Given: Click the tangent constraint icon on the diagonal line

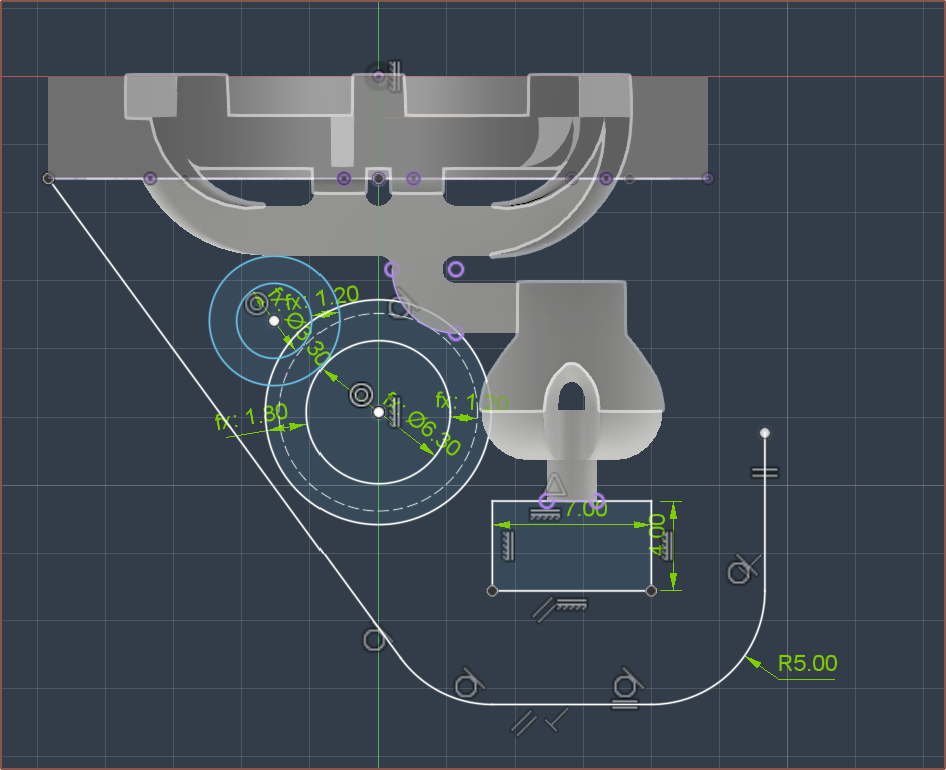Looking at the screenshot, I should click(375, 639).
